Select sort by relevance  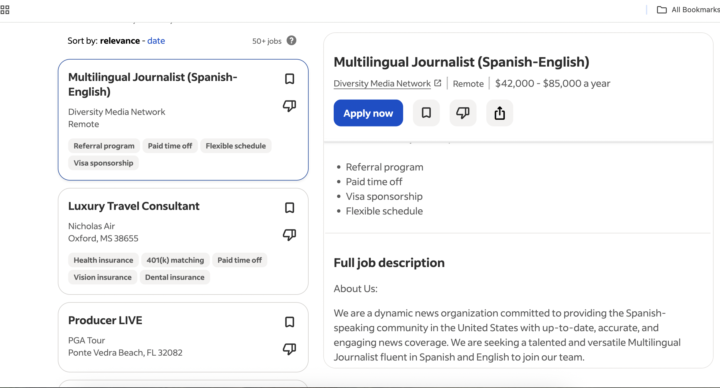pos(120,41)
